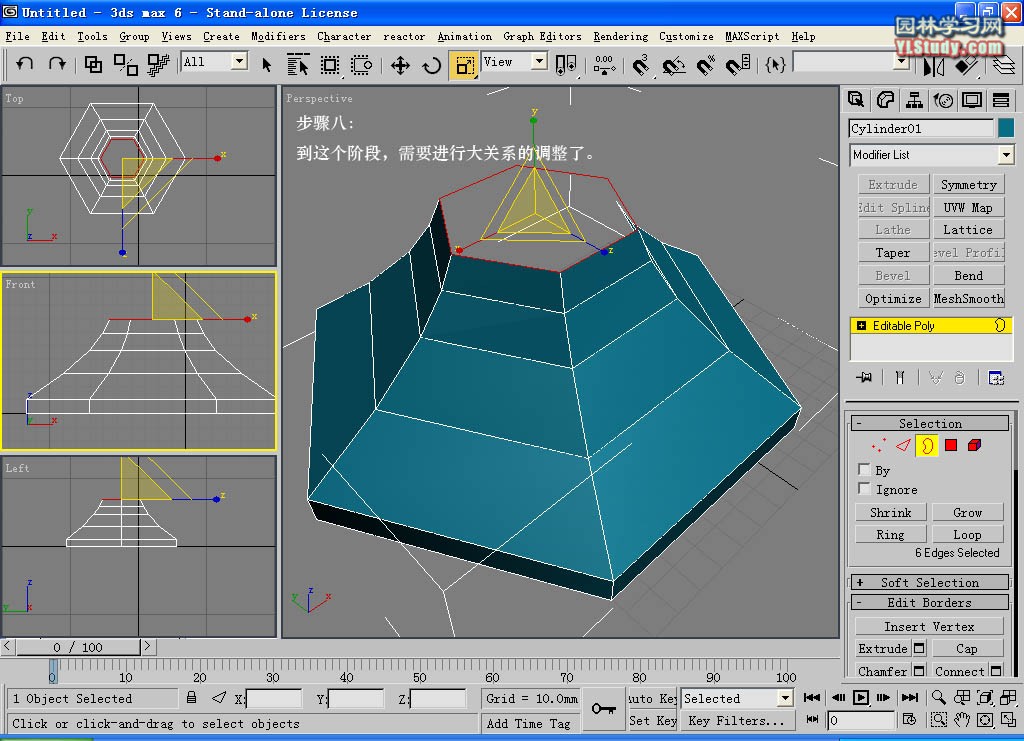Click the Grow selection button
Screen dimensions: 1024x741
point(967,512)
